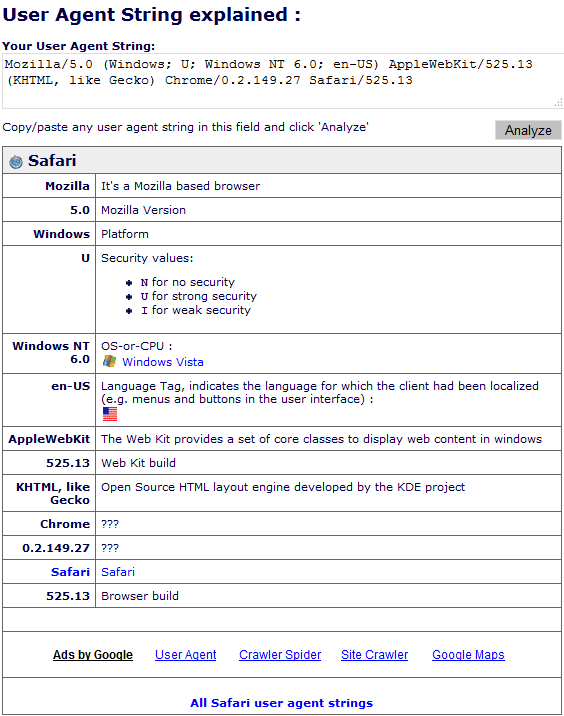Click 'N for no security' list item
Viewport: 564px width, 716px height.
pos(188,282)
